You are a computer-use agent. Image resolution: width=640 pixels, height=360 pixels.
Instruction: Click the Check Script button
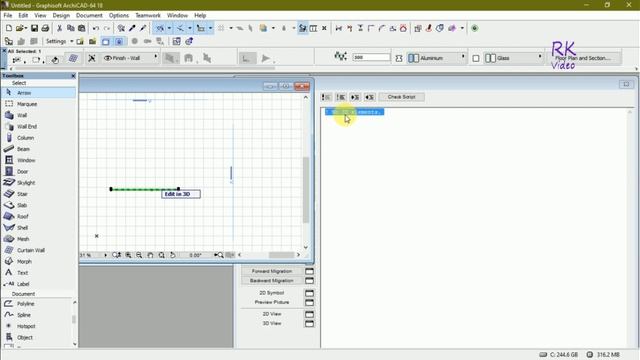[x=401, y=97]
